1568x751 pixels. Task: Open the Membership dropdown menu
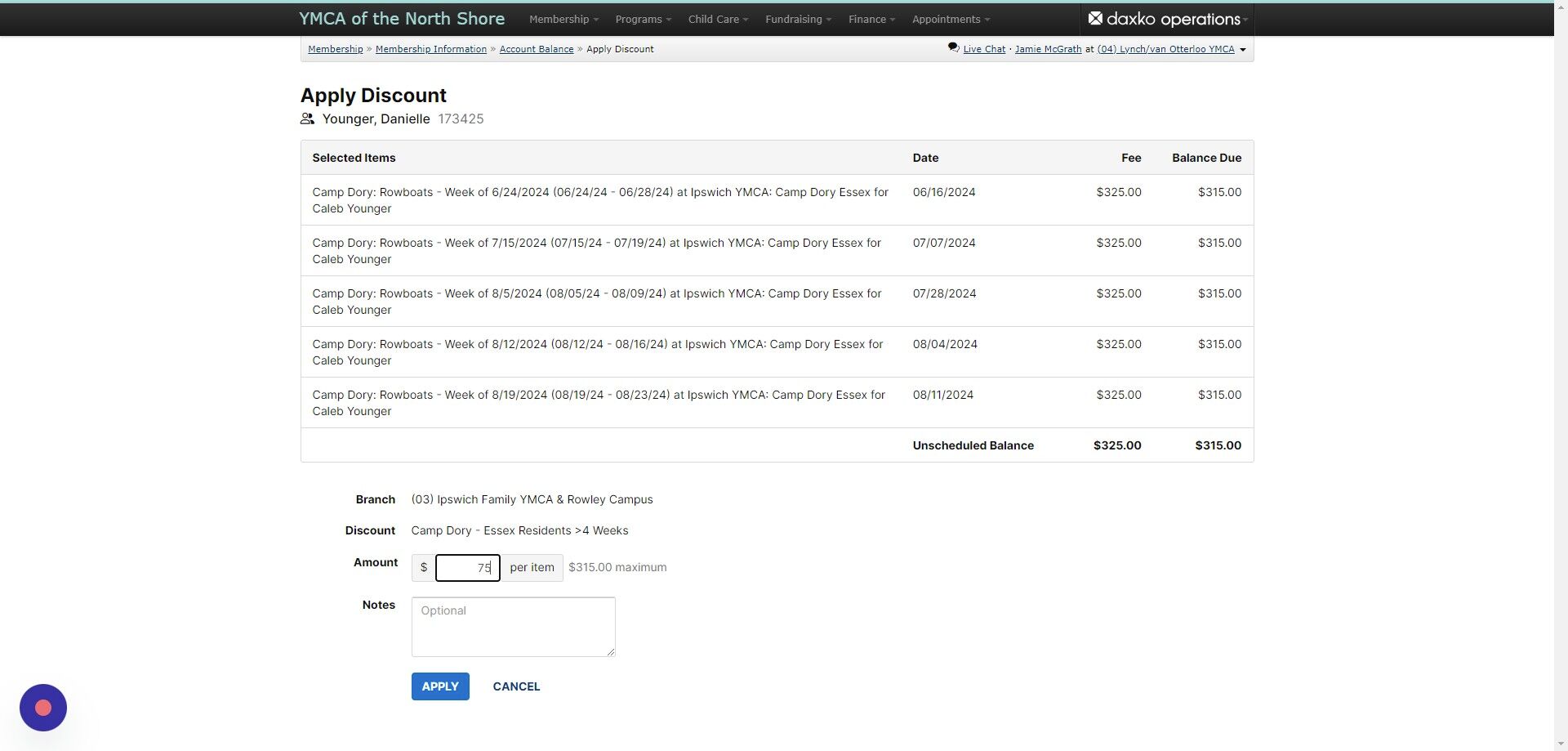[x=563, y=19]
